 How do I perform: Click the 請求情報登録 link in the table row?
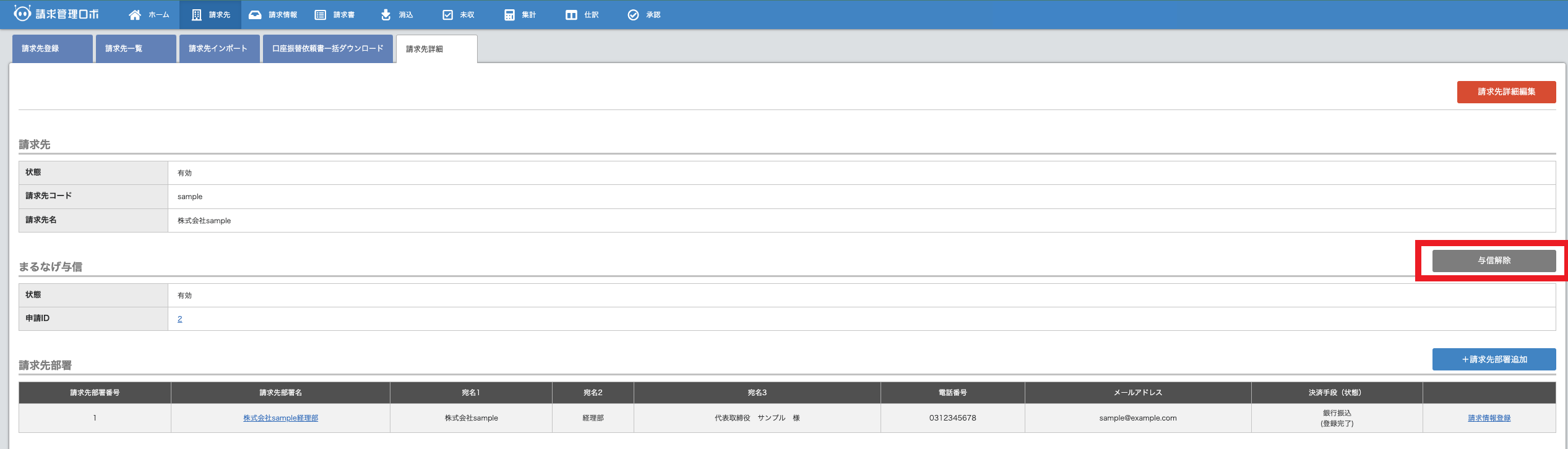pyautogui.click(x=1489, y=418)
